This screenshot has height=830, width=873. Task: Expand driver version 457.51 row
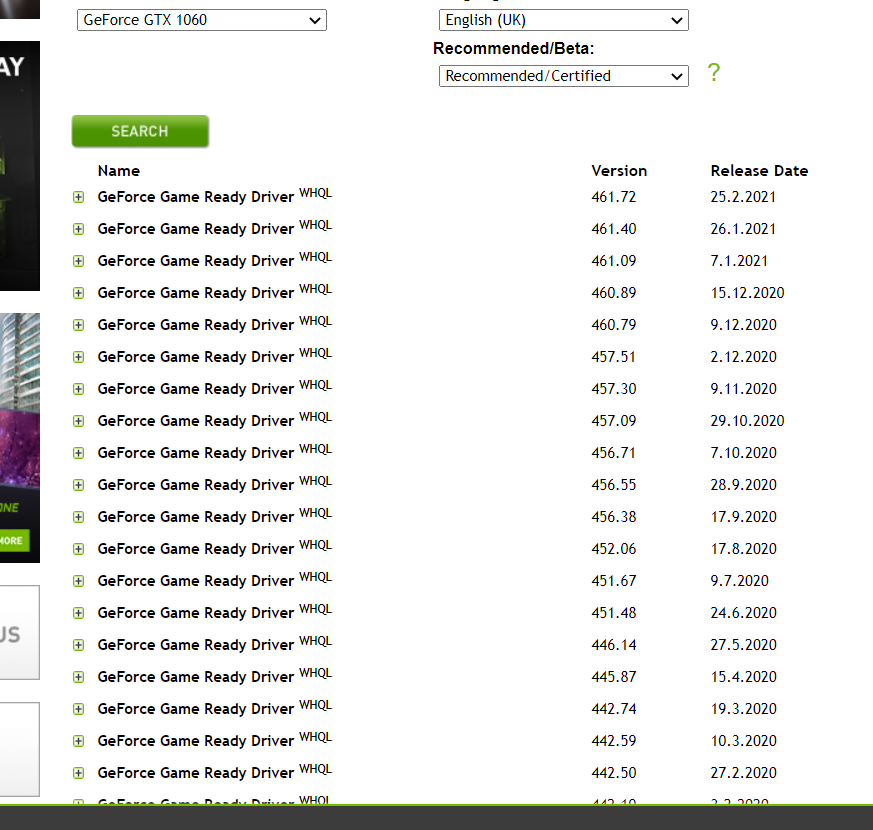(79, 357)
